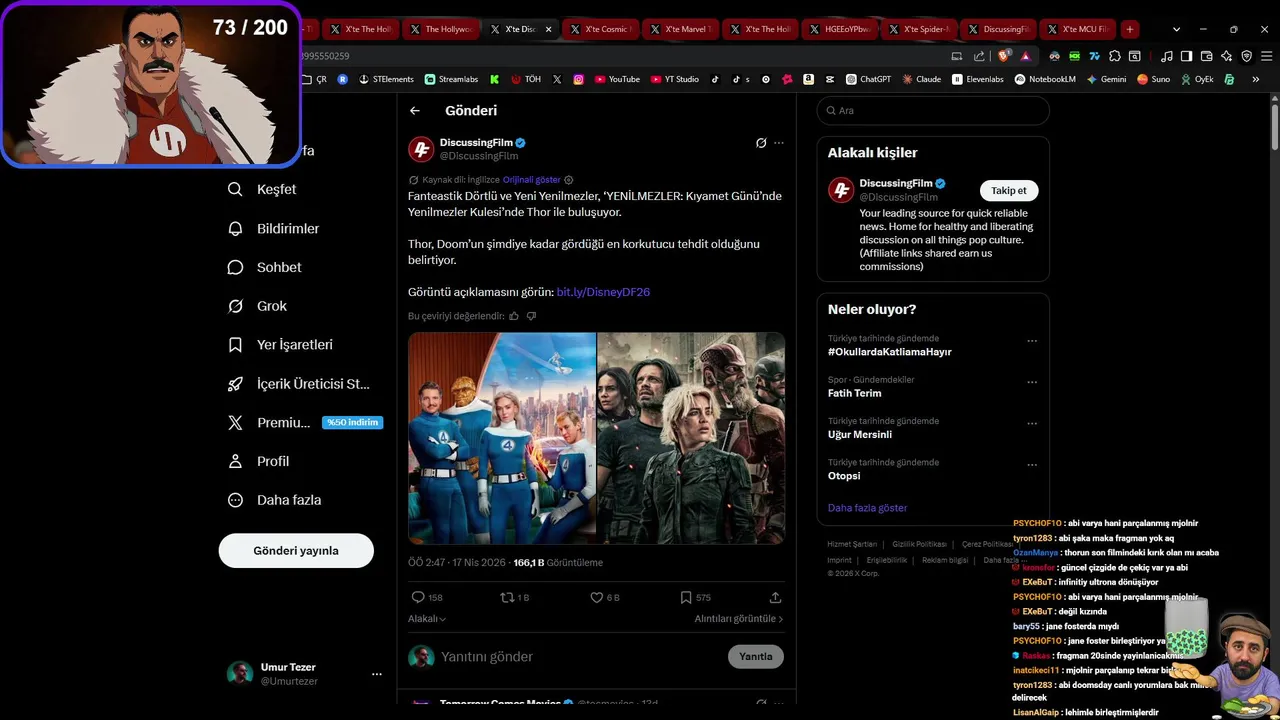Rate translation with thumbs up

514,316
